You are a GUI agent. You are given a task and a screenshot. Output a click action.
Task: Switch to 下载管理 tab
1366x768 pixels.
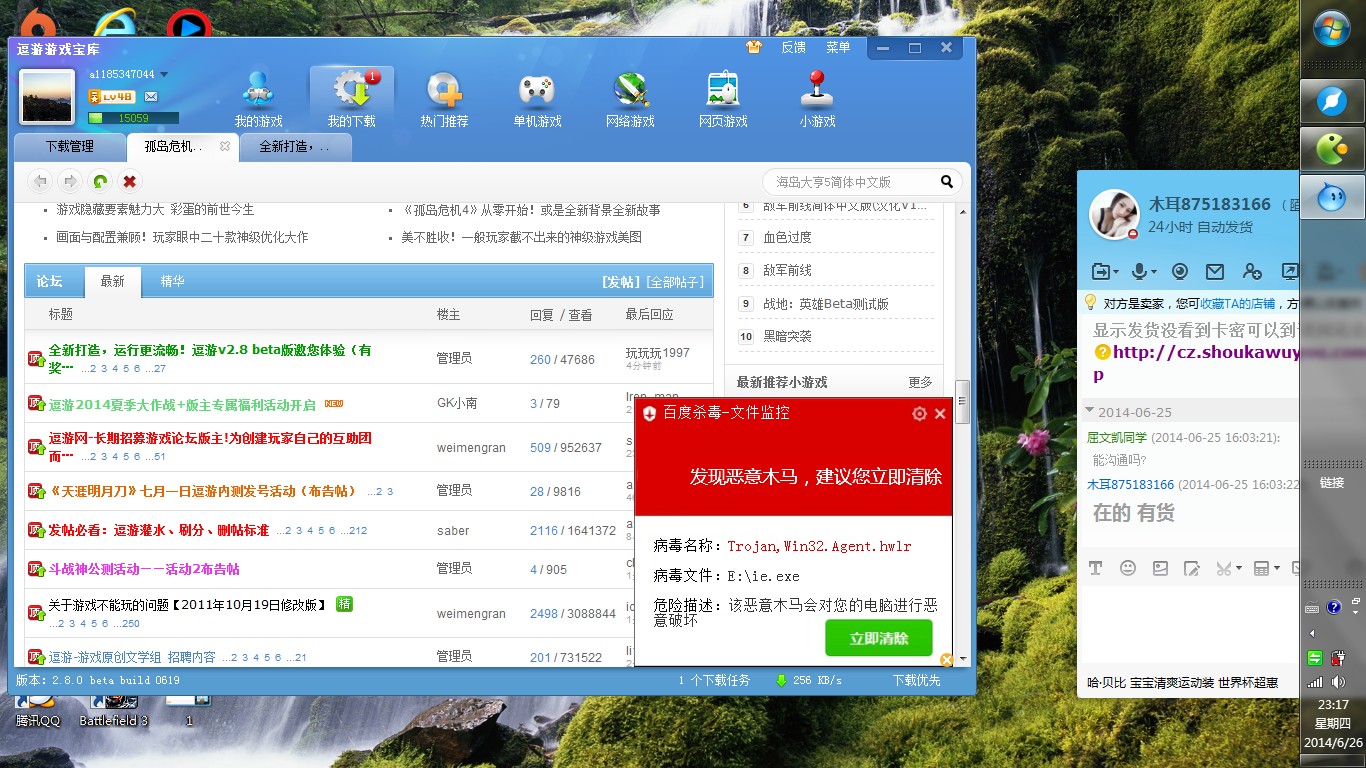(70, 147)
